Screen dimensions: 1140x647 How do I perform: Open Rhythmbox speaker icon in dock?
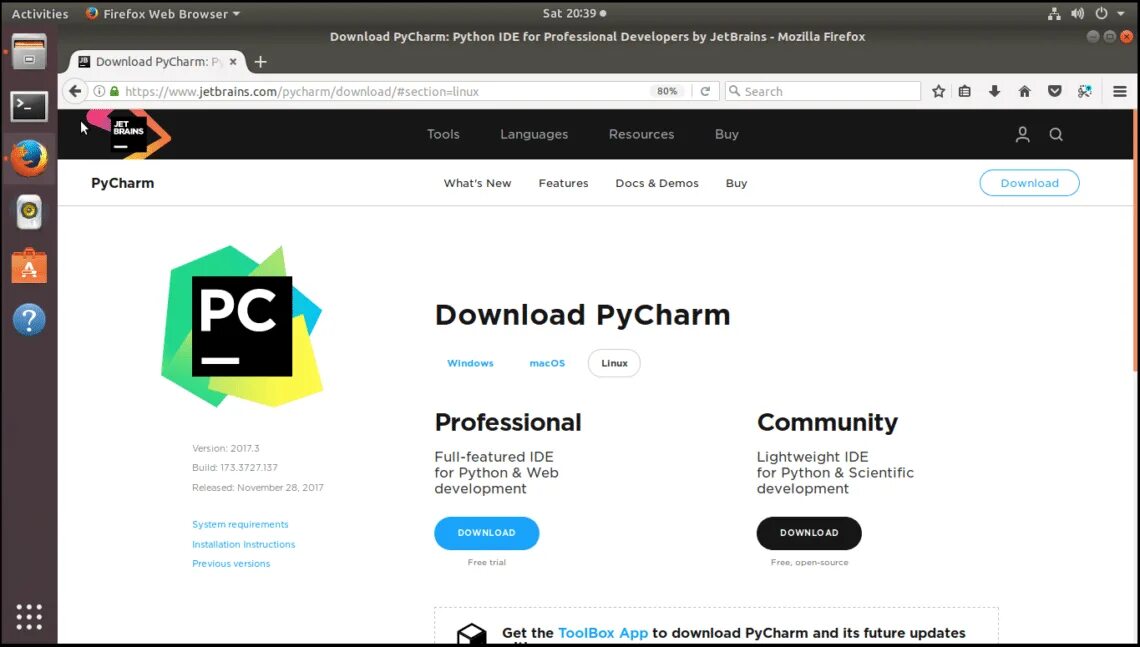tap(29, 212)
